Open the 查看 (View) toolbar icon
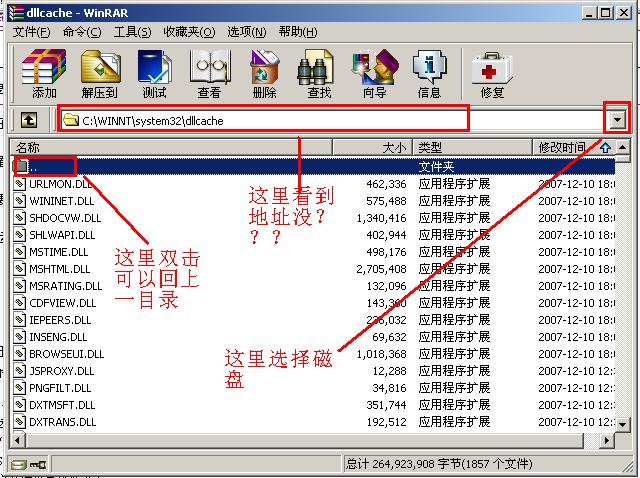The width and height of the screenshot is (640, 478). 209,73
